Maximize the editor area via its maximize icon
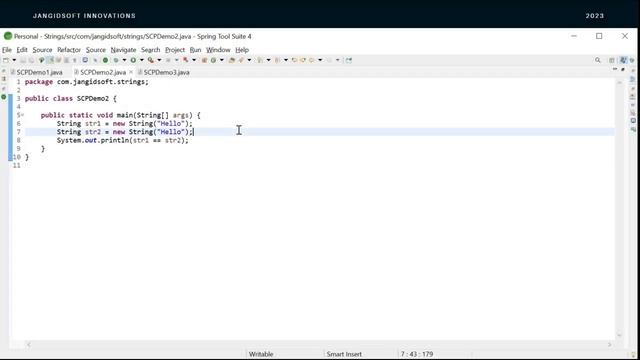Screen dimensions: 640x360 pyautogui.click(x=623, y=70)
